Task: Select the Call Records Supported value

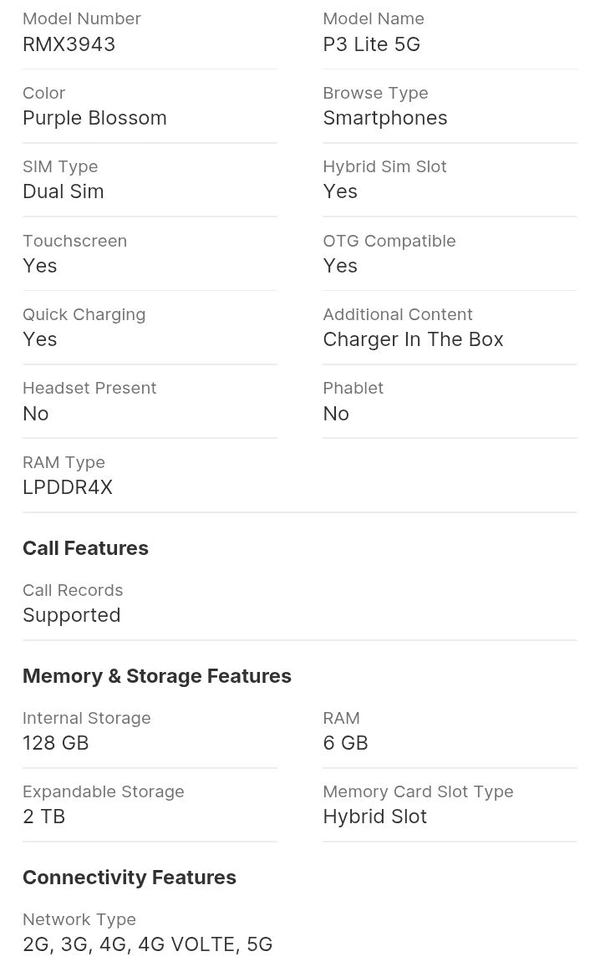Action: [71, 615]
